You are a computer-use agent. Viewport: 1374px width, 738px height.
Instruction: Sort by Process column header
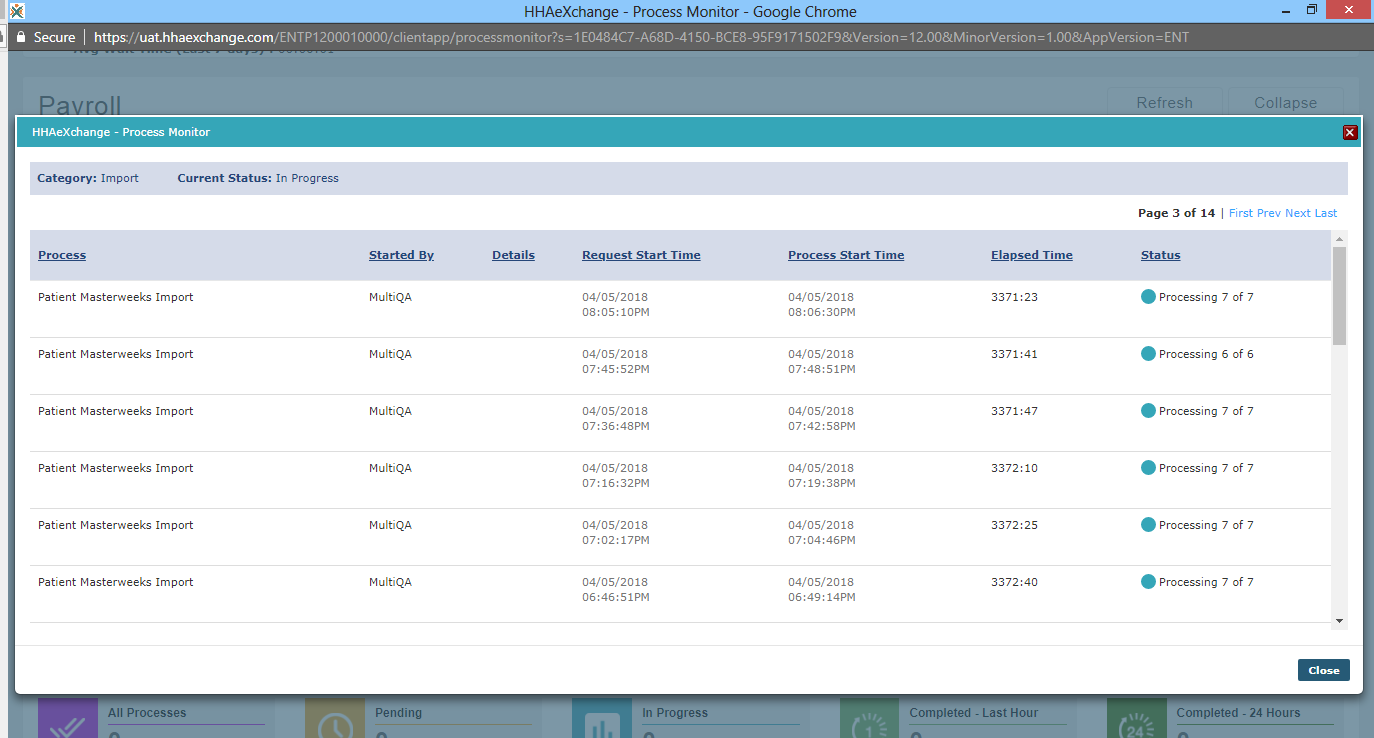62,255
